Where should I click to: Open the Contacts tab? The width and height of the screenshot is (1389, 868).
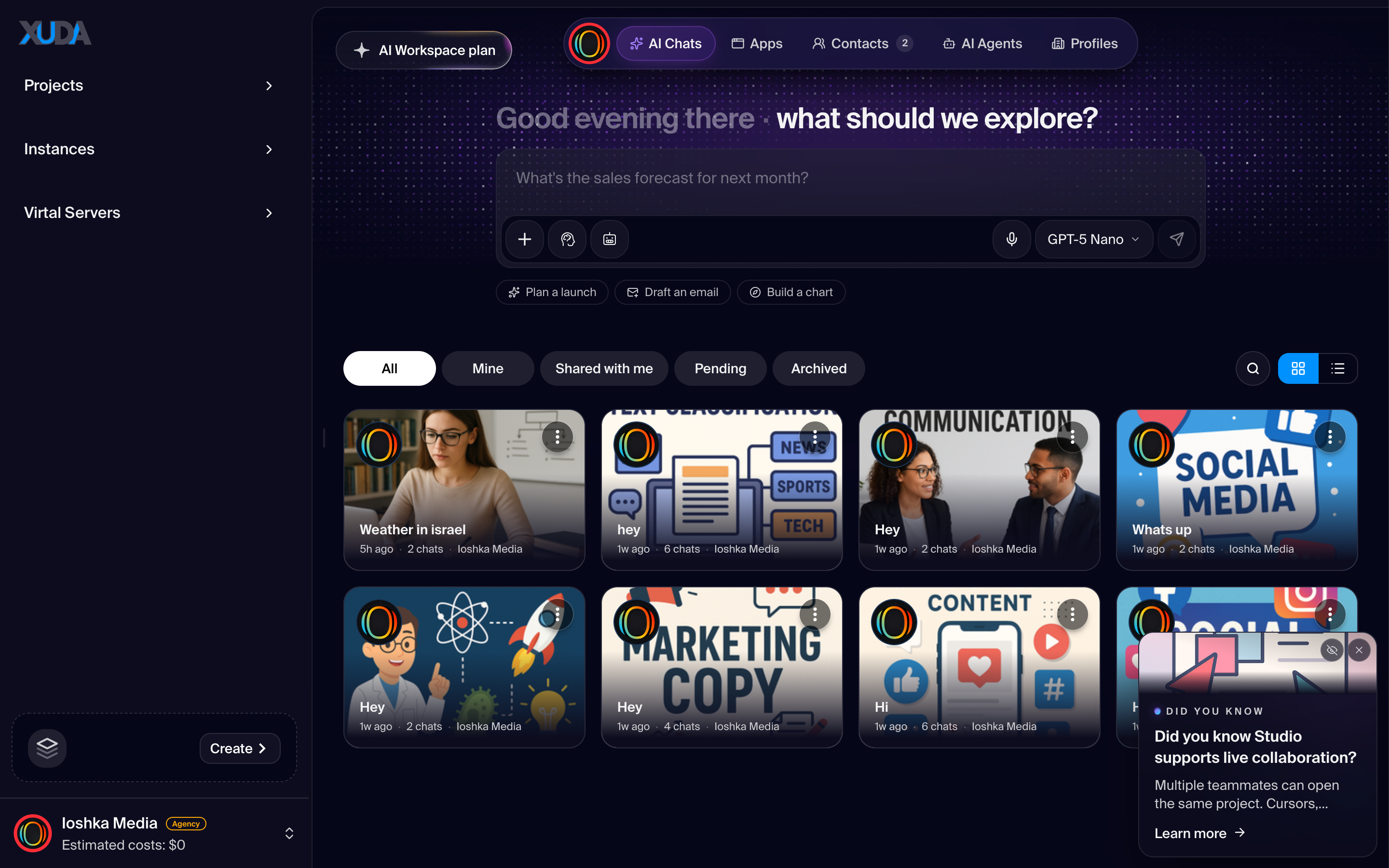(863, 43)
